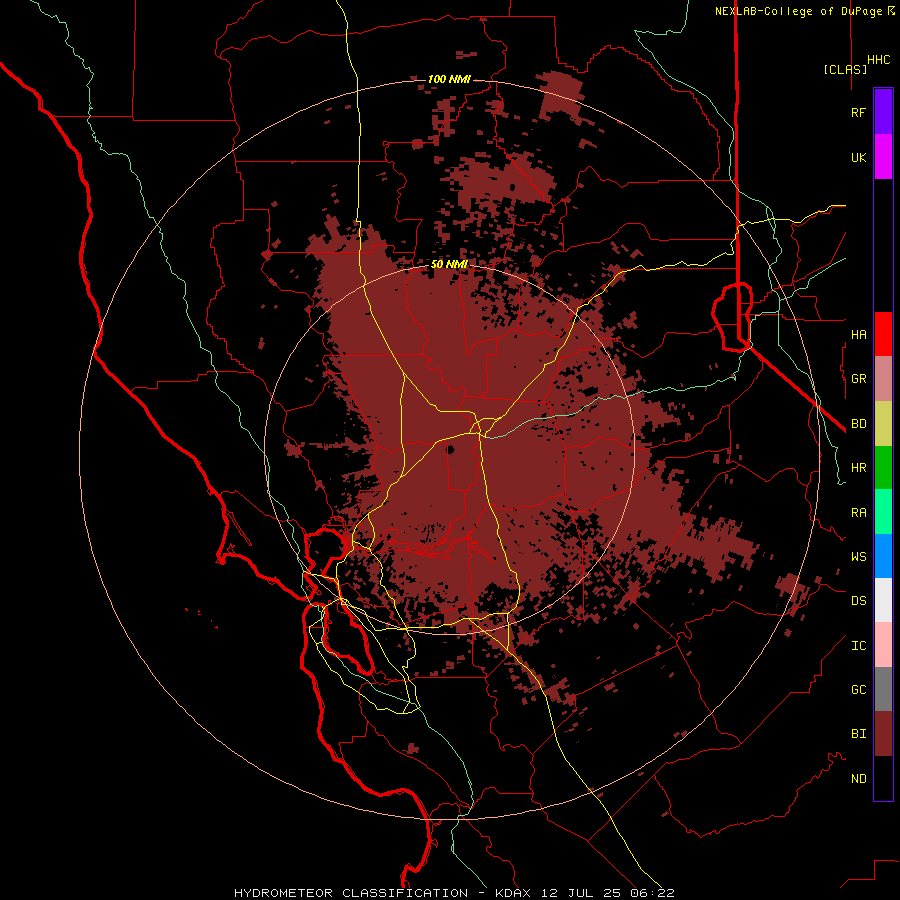The image size is (900, 900).
Task: Click the HA red legend swatch
Action: click(x=883, y=334)
